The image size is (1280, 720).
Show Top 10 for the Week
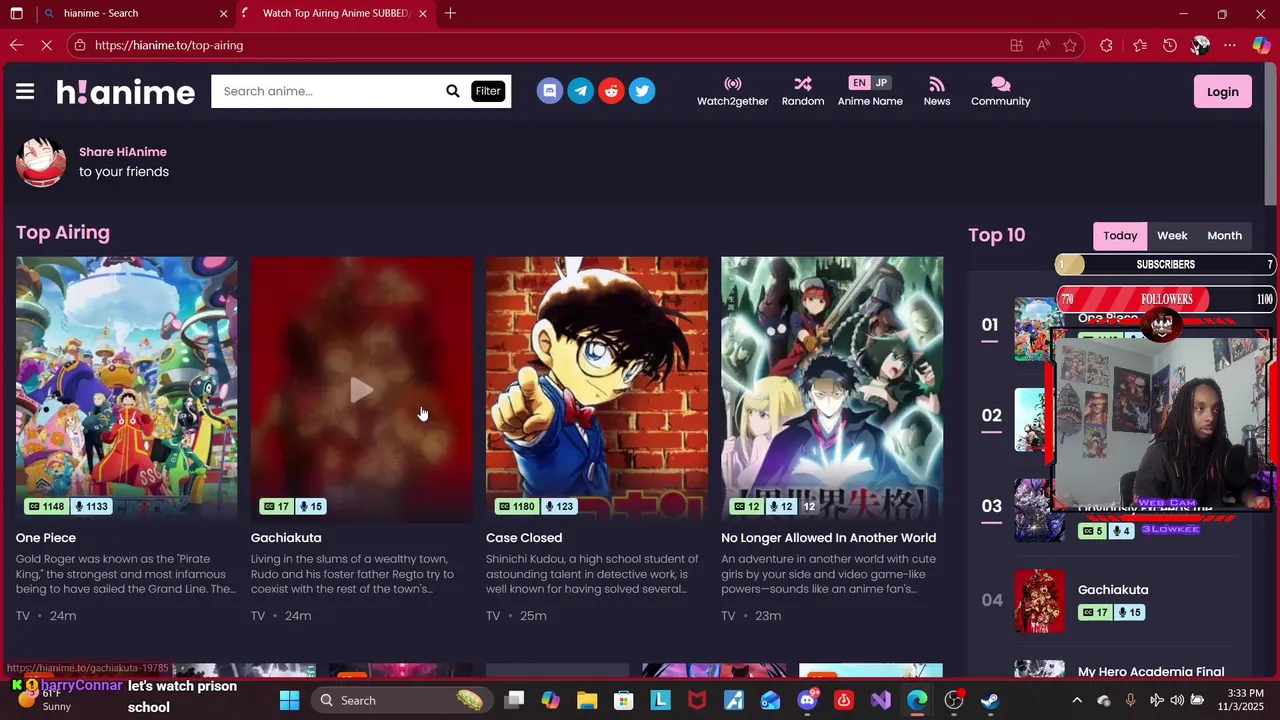(1172, 236)
